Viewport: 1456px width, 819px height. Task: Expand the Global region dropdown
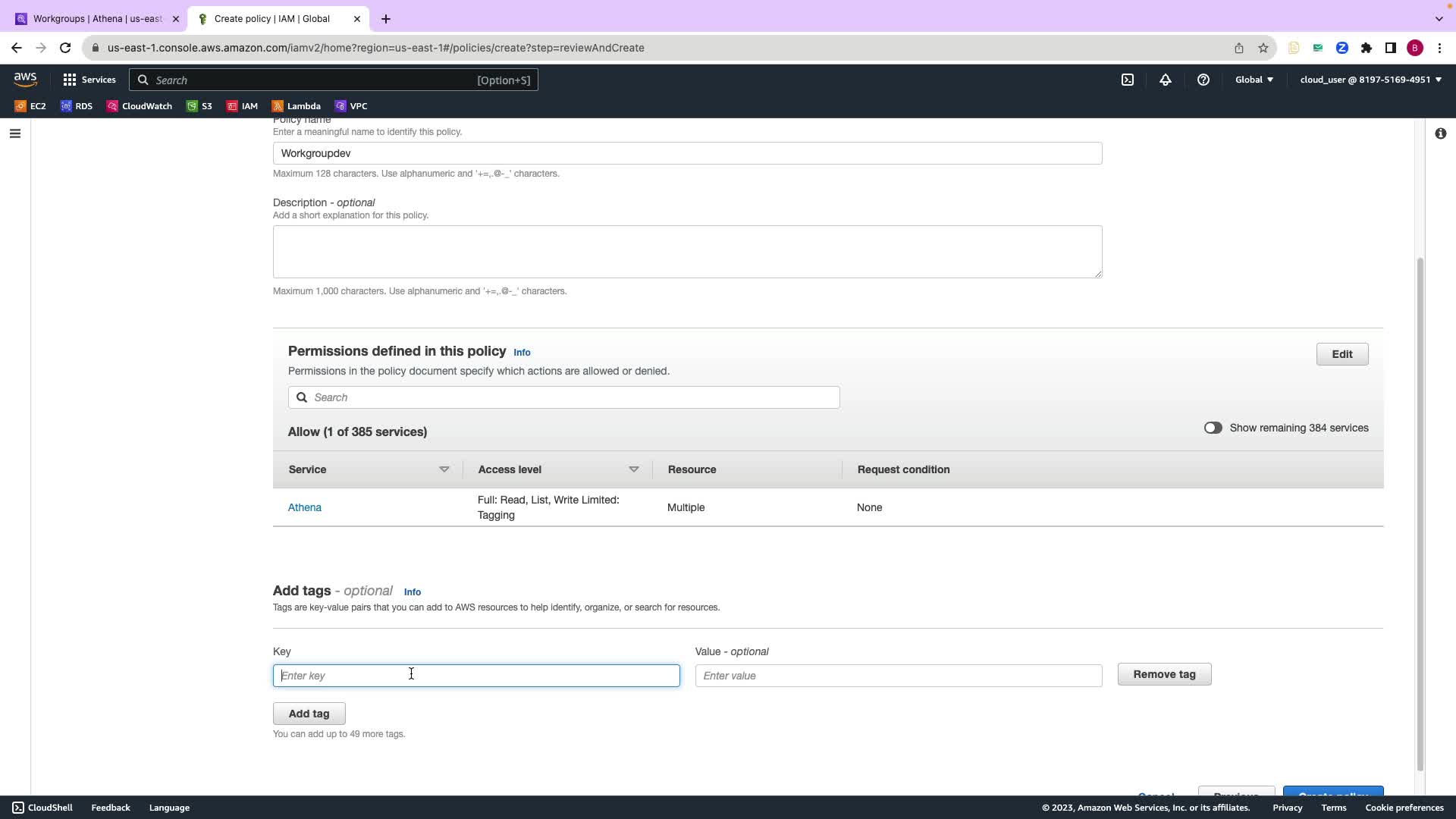point(1254,80)
